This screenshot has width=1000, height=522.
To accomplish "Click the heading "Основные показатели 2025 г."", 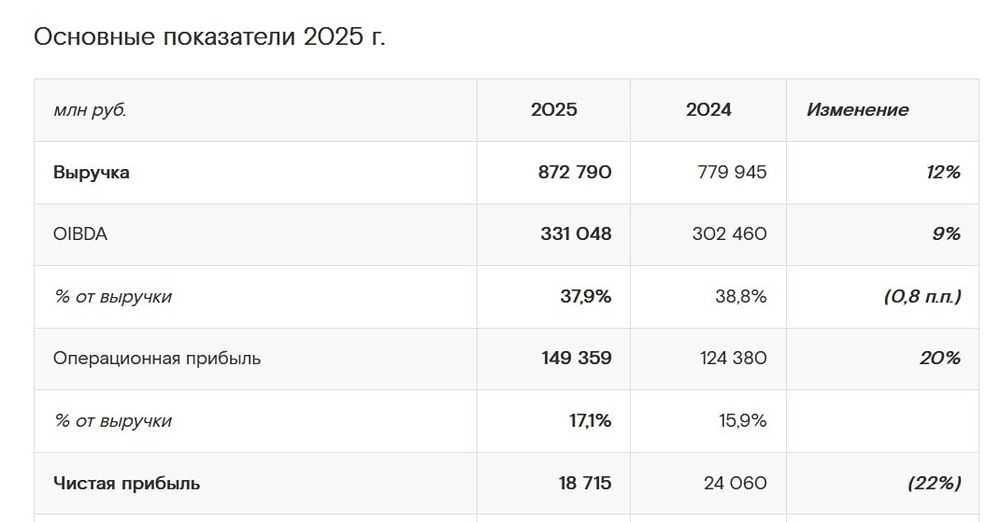I will [x=210, y=37].
